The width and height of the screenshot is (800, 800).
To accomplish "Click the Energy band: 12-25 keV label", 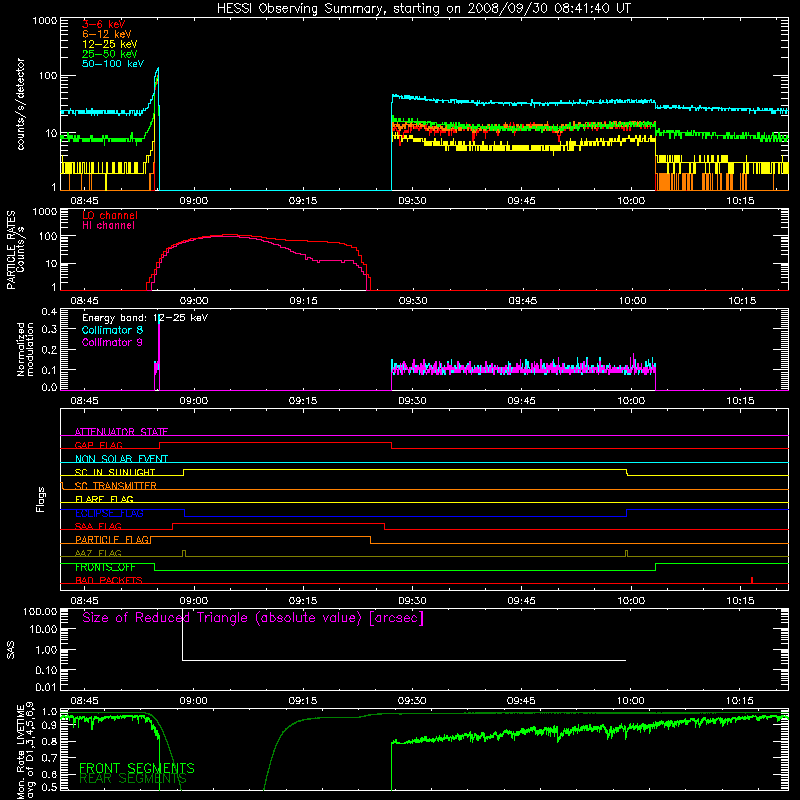I will point(145,318).
